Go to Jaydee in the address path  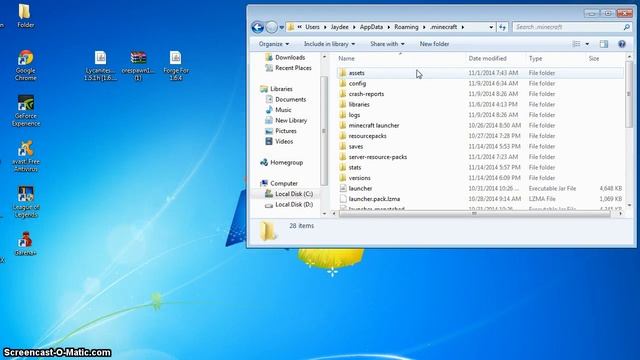pyautogui.click(x=340, y=27)
